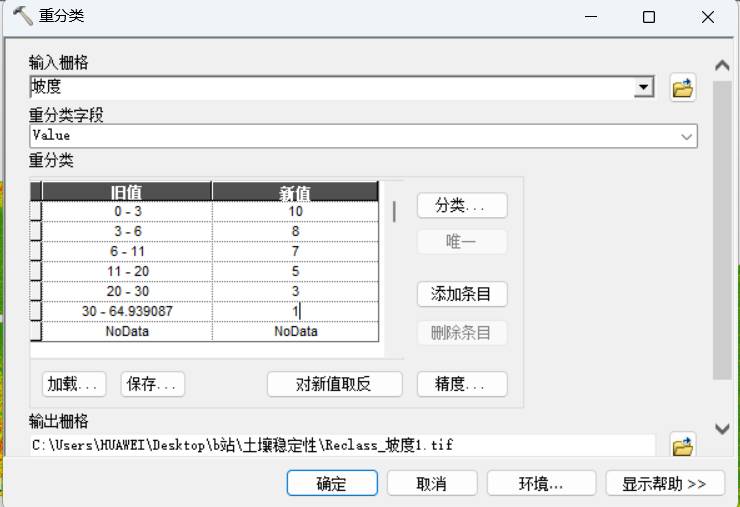The width and height of the screenshot is (740, 507).
Task: Confirm with the 确定 button
Action: point(332,483)
